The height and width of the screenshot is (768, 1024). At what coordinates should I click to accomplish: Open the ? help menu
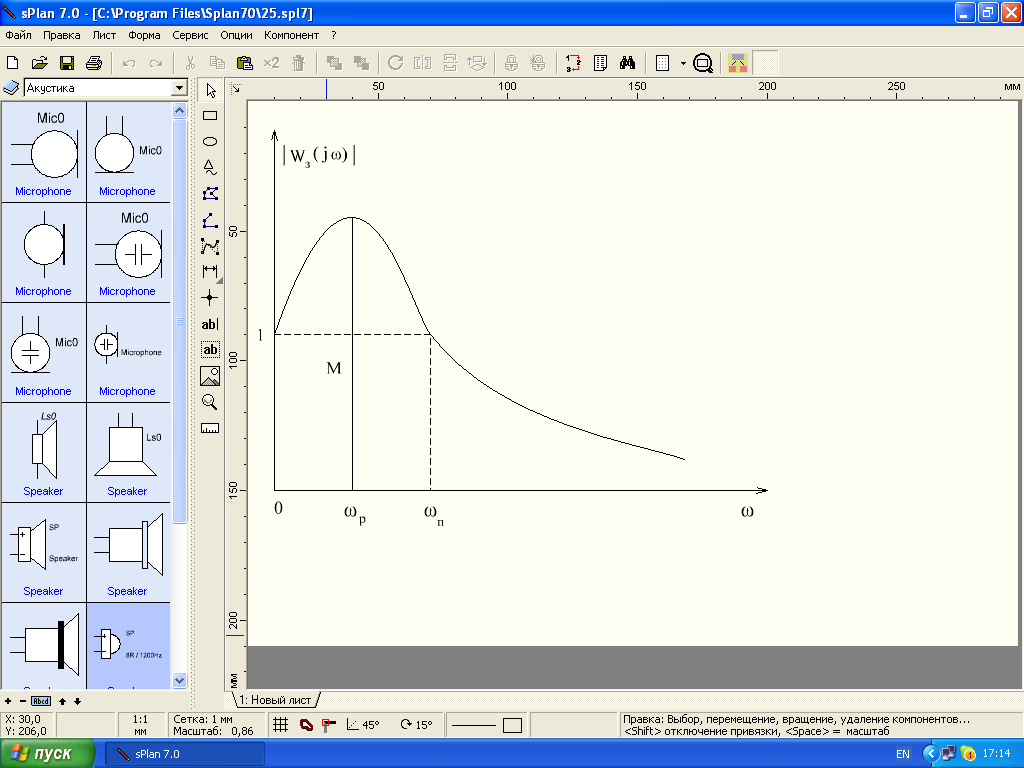tap(334, 35)
